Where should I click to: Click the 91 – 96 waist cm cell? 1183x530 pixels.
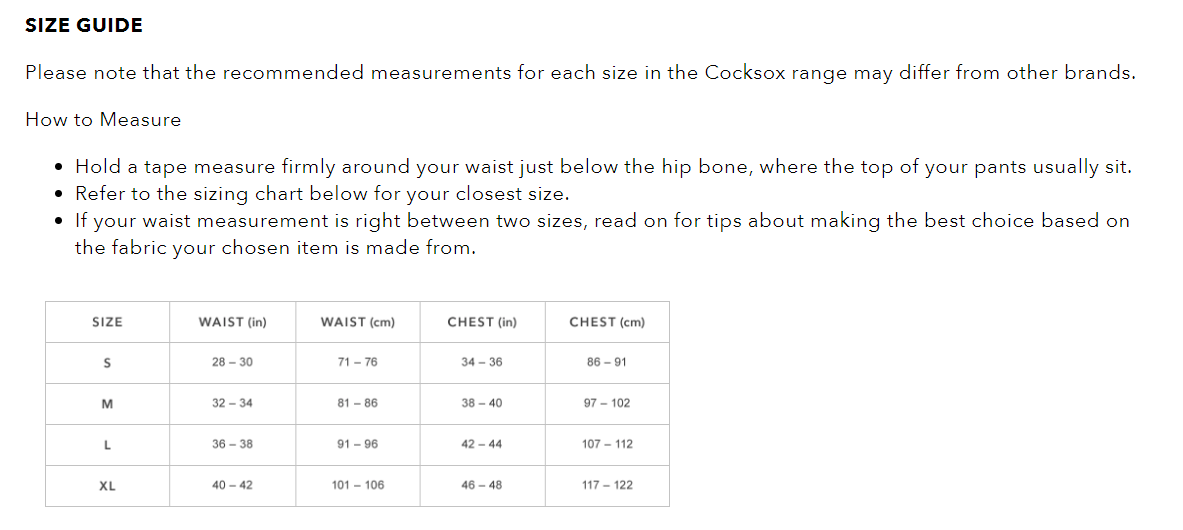358,445
